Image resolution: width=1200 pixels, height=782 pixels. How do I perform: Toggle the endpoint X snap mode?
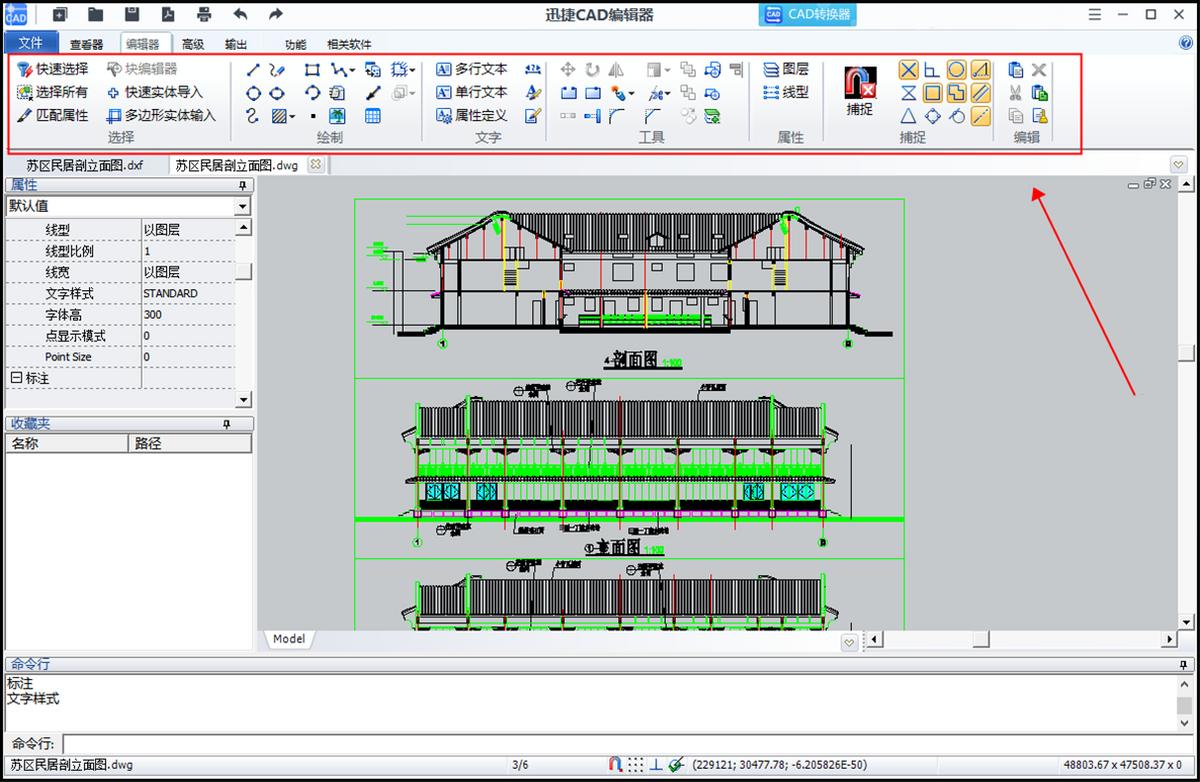908,69
